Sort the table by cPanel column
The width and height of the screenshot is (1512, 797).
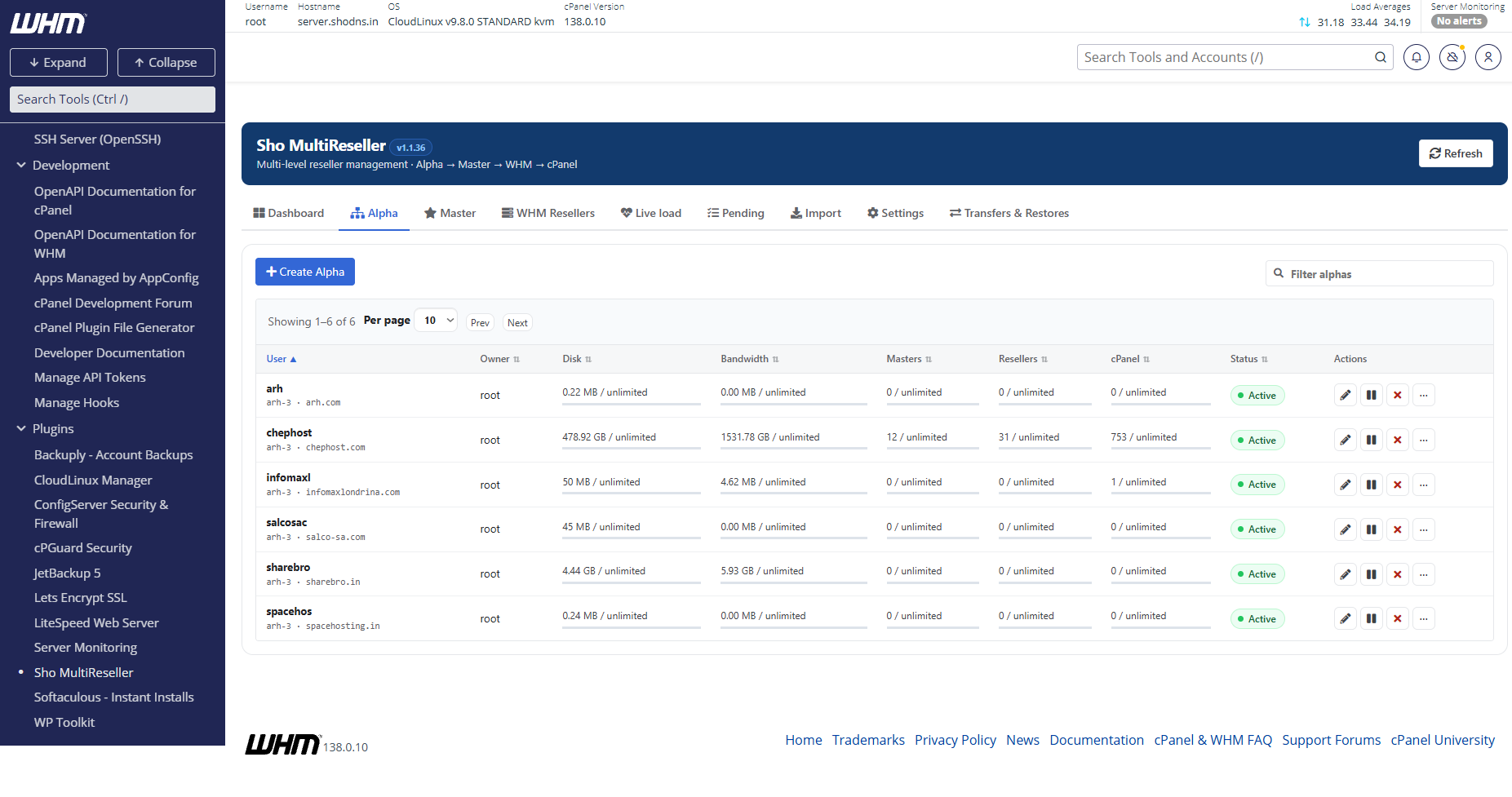tap(1130, 359)
